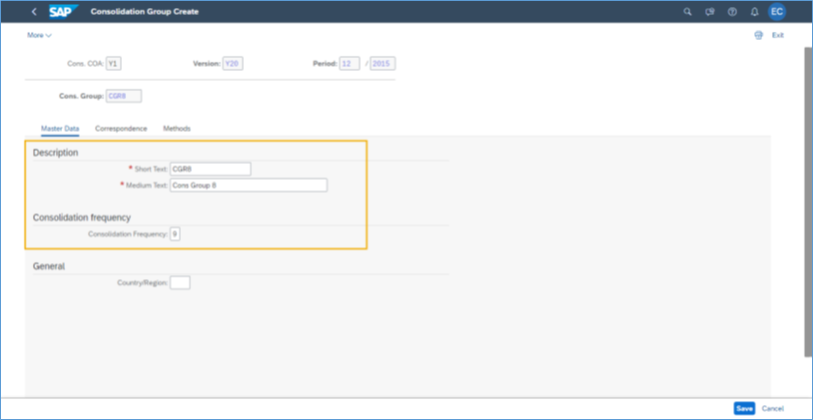Click the Cancel button

tap(773, 408)
